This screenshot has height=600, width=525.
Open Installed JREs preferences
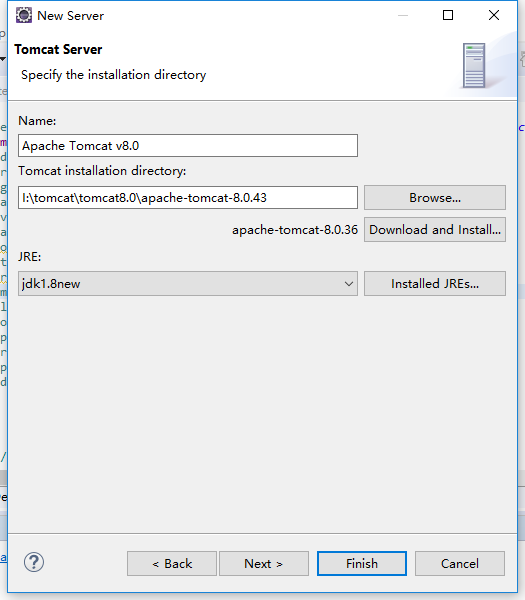pos(435,284)
